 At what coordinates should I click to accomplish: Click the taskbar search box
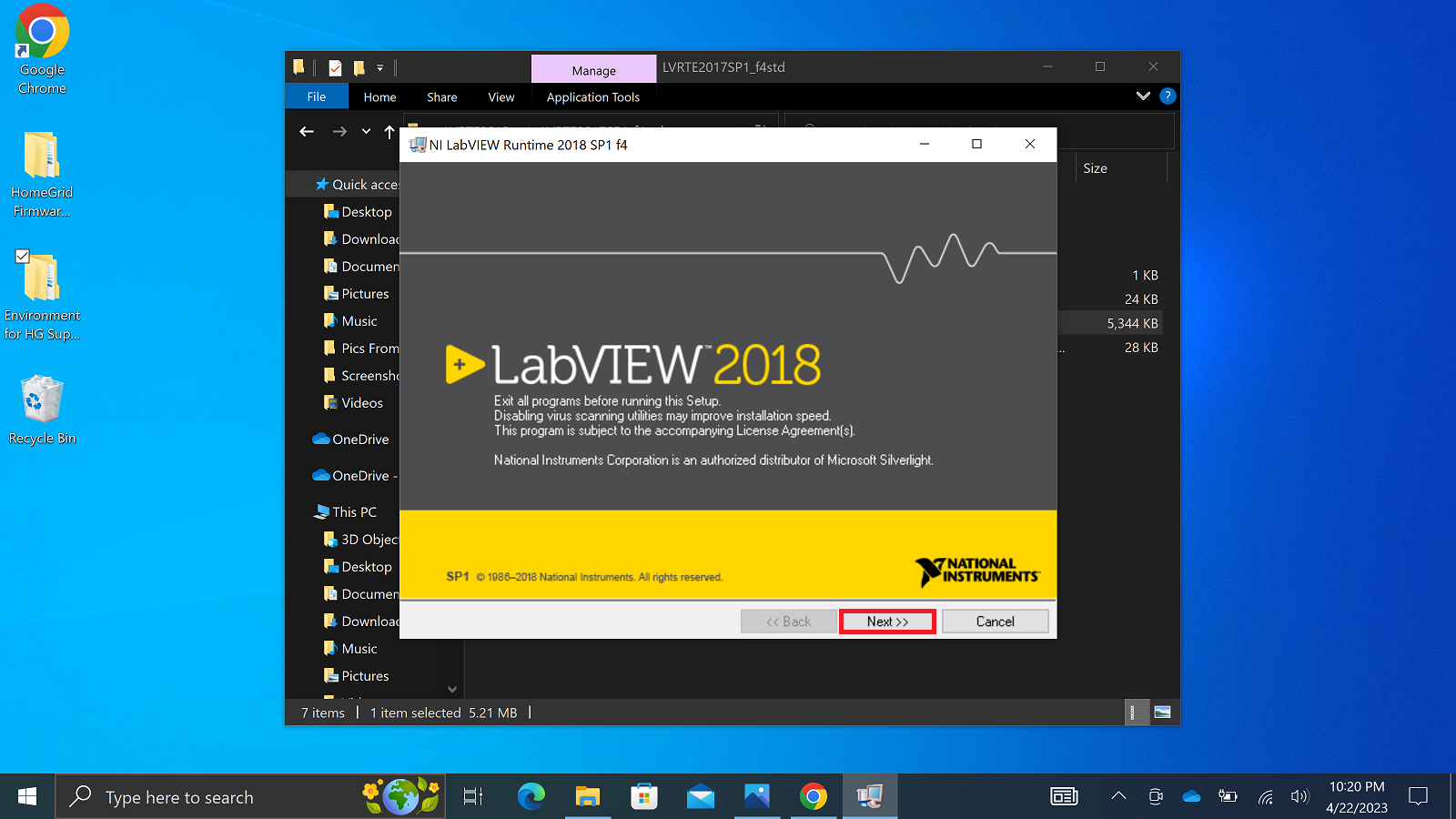(x=250, y=797)
